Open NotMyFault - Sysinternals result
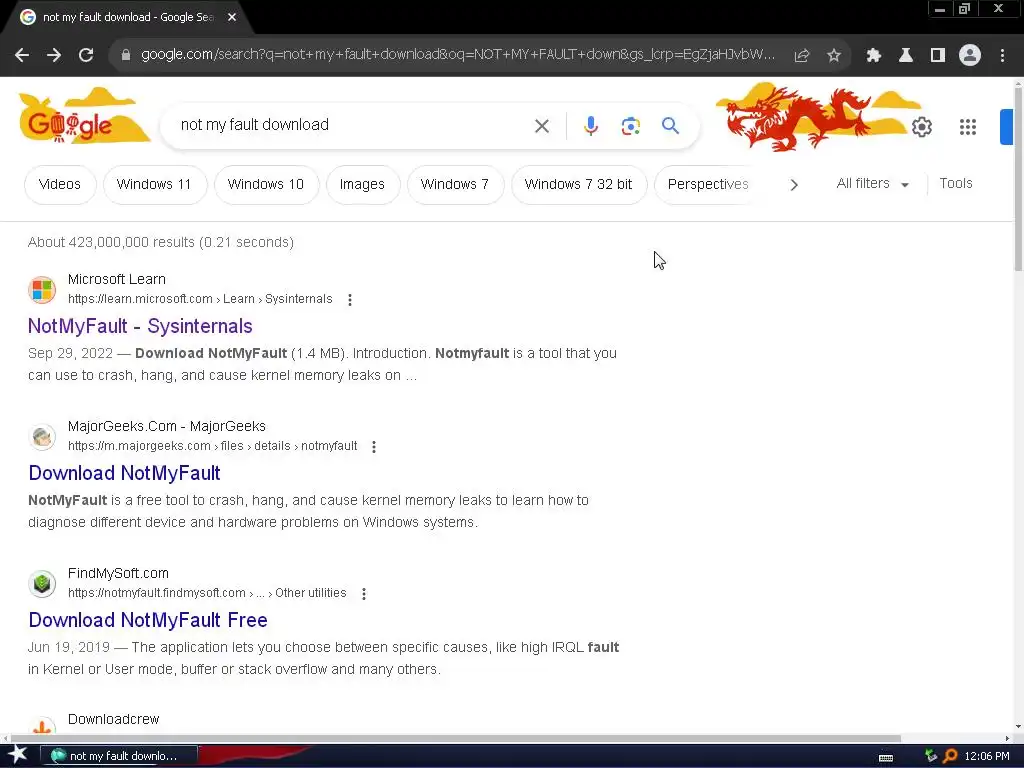This screenshot has height=768, width=1024. coord(140,326)
